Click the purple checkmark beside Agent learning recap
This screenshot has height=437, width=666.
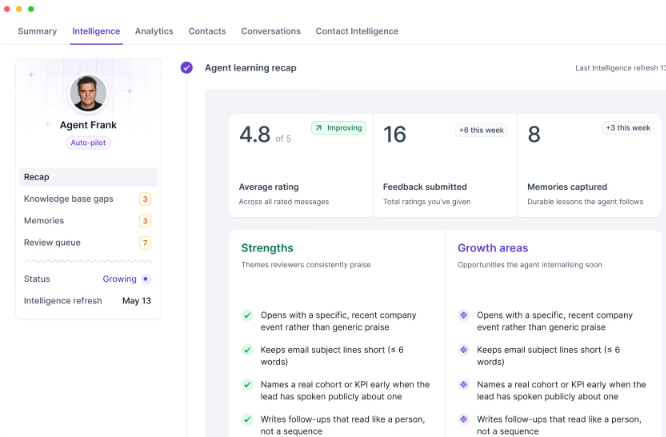186,68
